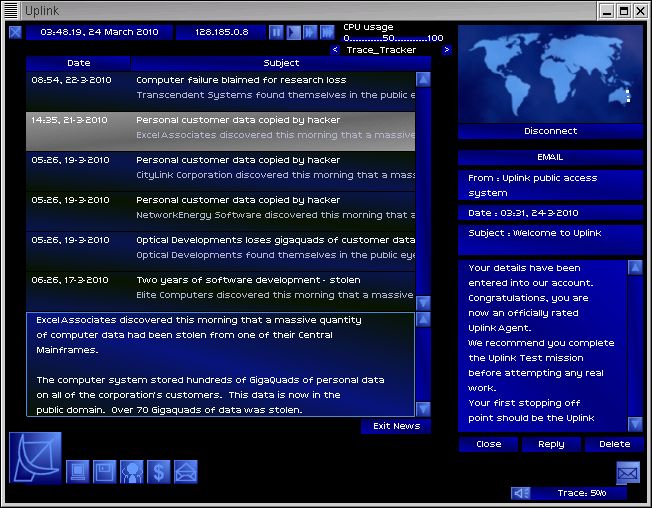Click the date and time display

click(x=99, y=32)
